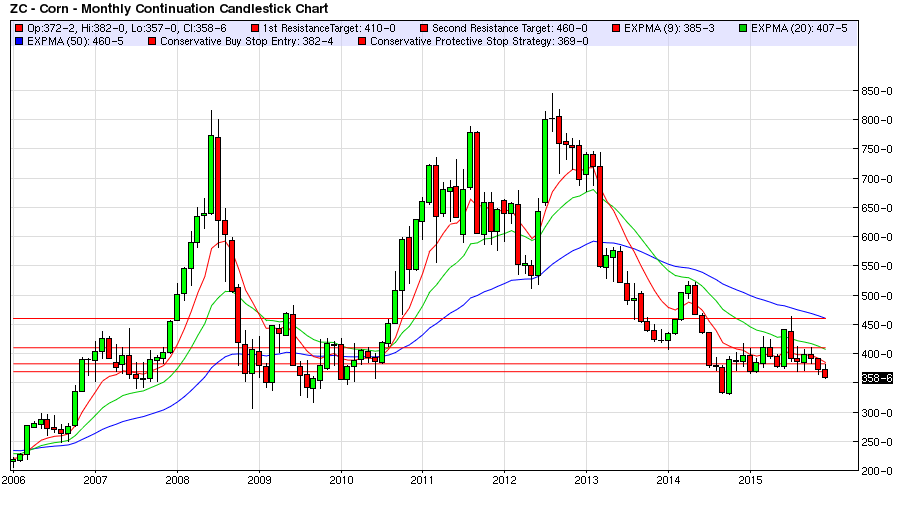900x511 pixels.
Task: Click red swatch for Conservative Buy Stop Entry
Action: (x=152, y=41)
